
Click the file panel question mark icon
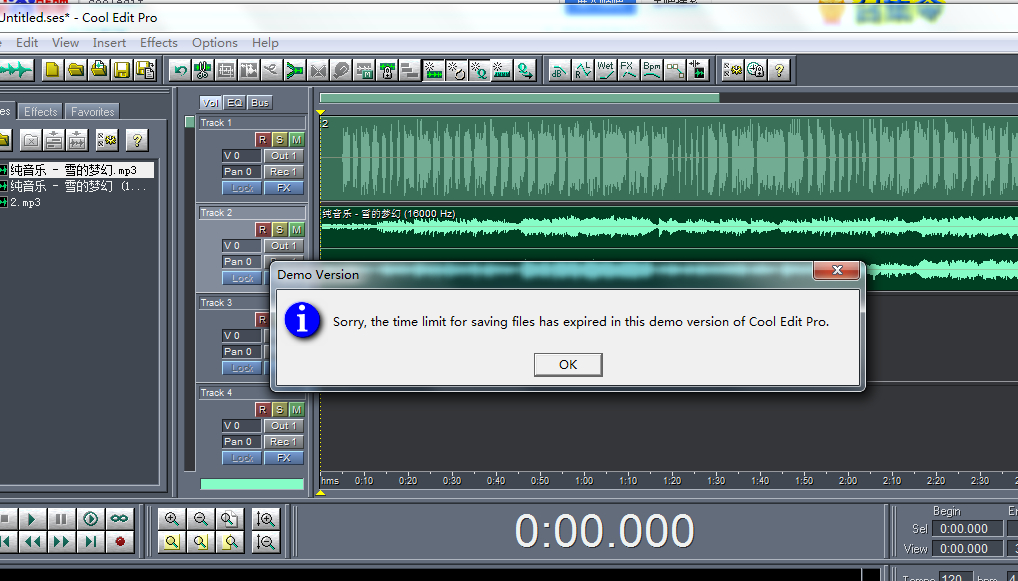coord(136,139)
